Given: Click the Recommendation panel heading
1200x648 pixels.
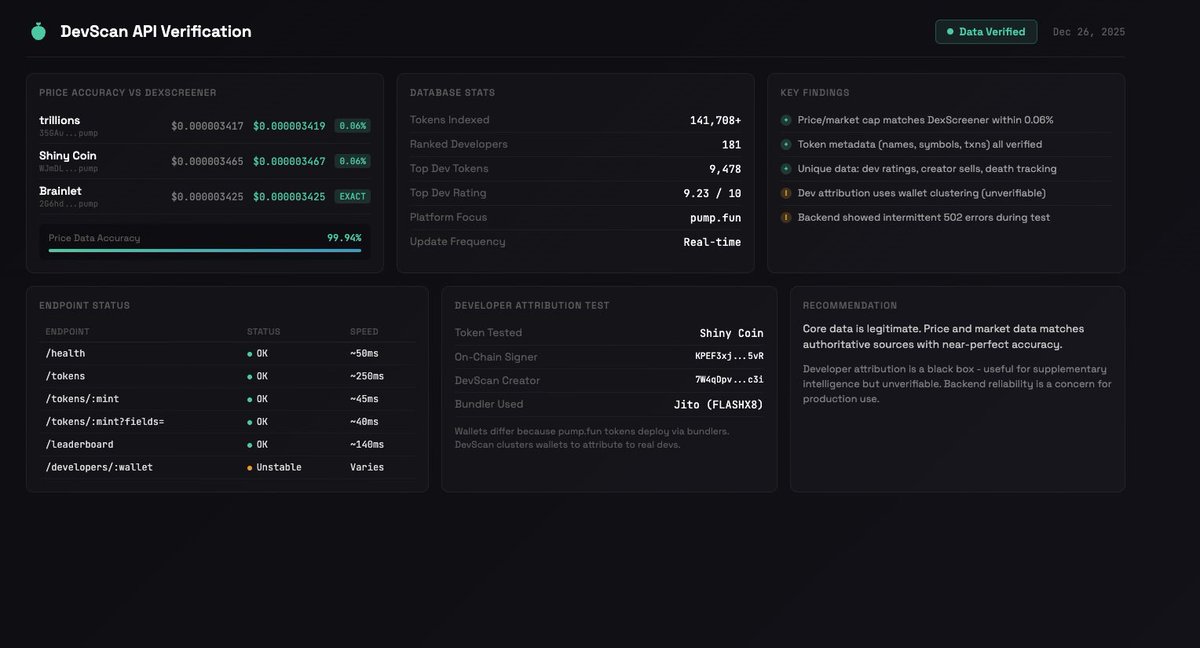Looking at the screenshot, I should [x=850, y=306].
